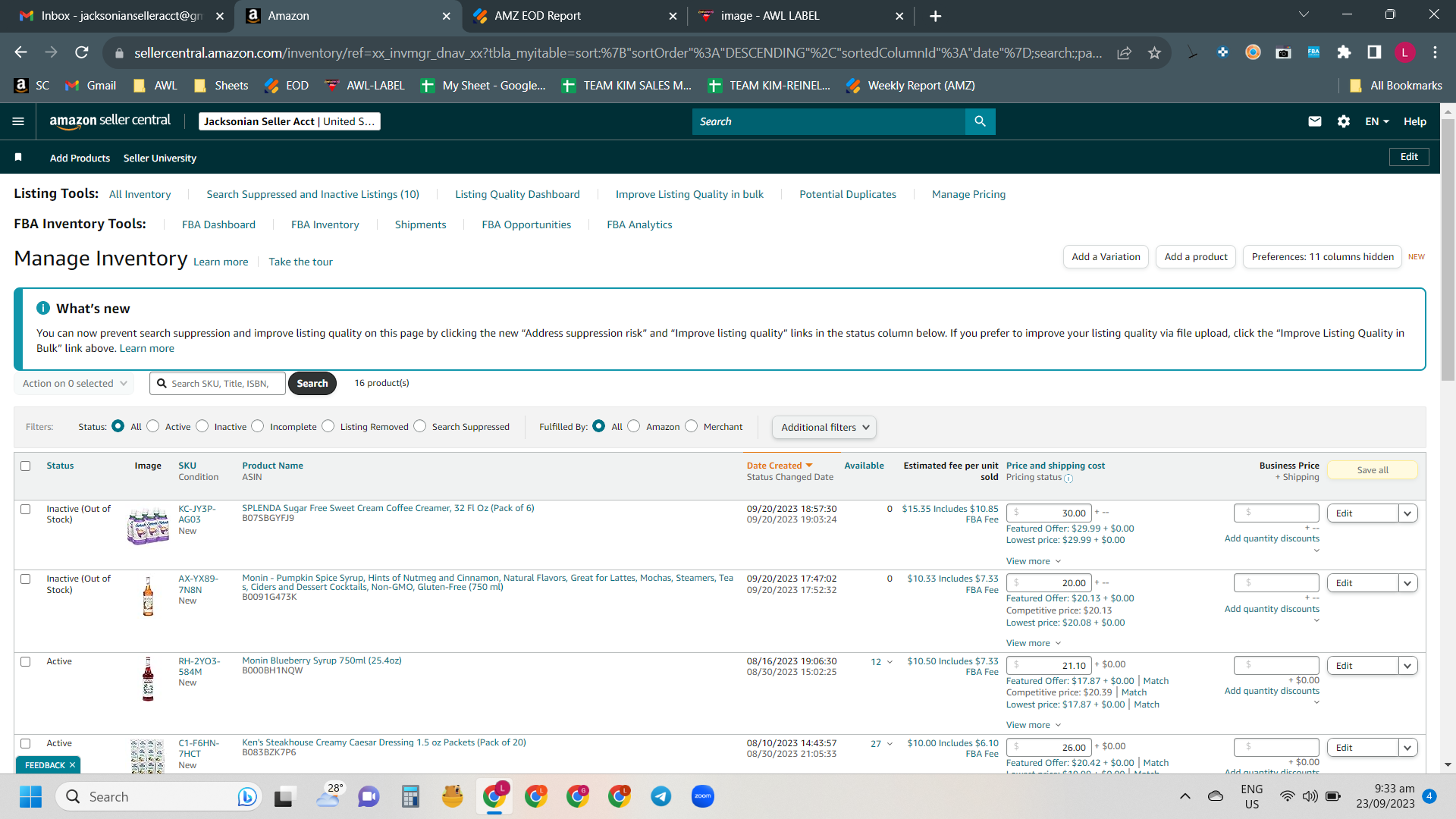The width and height of the screenshot is (1456, 819).
Task: Open the Seller Central hamburger menu
Action: tap(18, 121)
